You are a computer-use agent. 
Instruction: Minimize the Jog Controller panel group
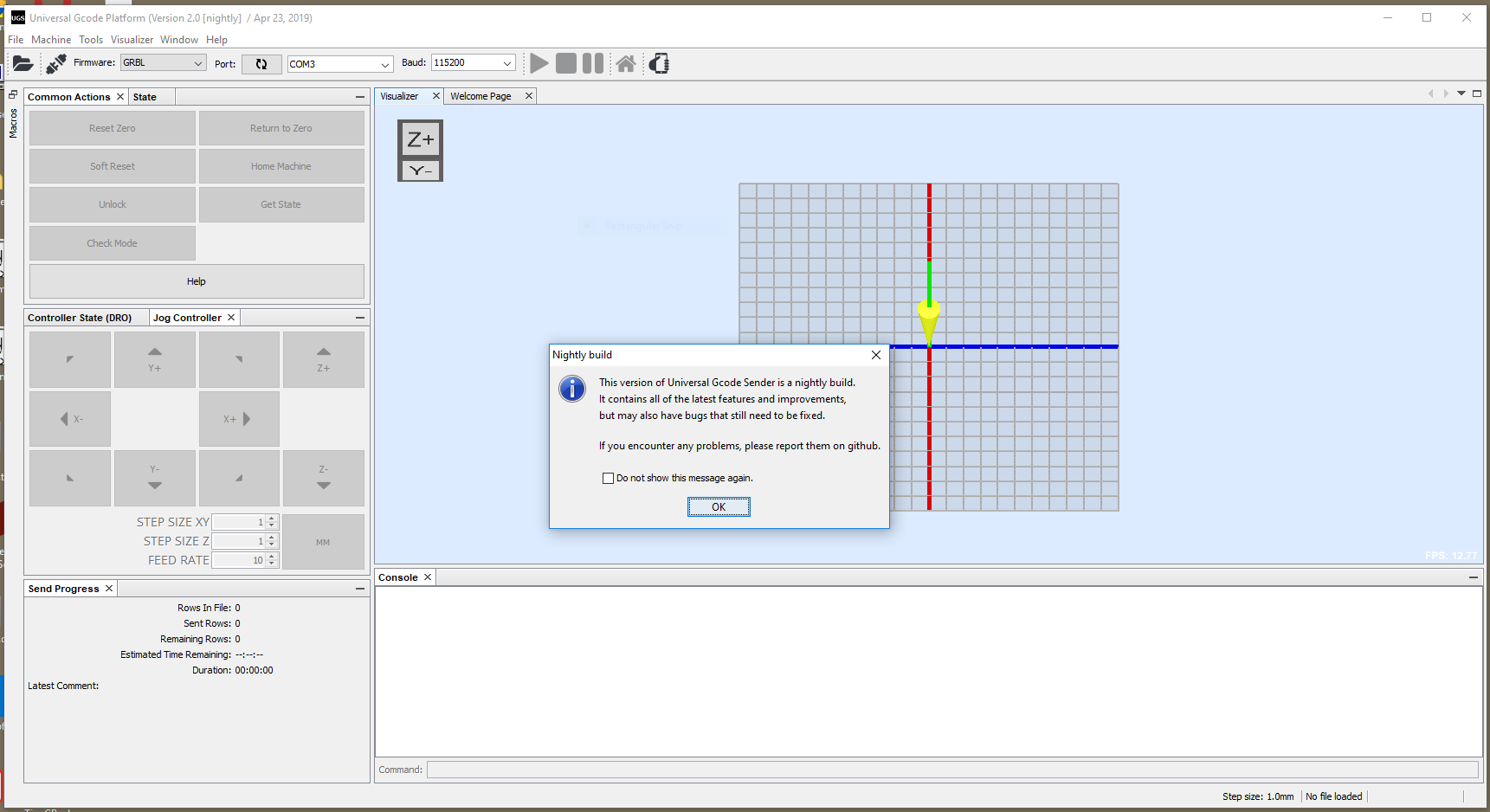360,318
